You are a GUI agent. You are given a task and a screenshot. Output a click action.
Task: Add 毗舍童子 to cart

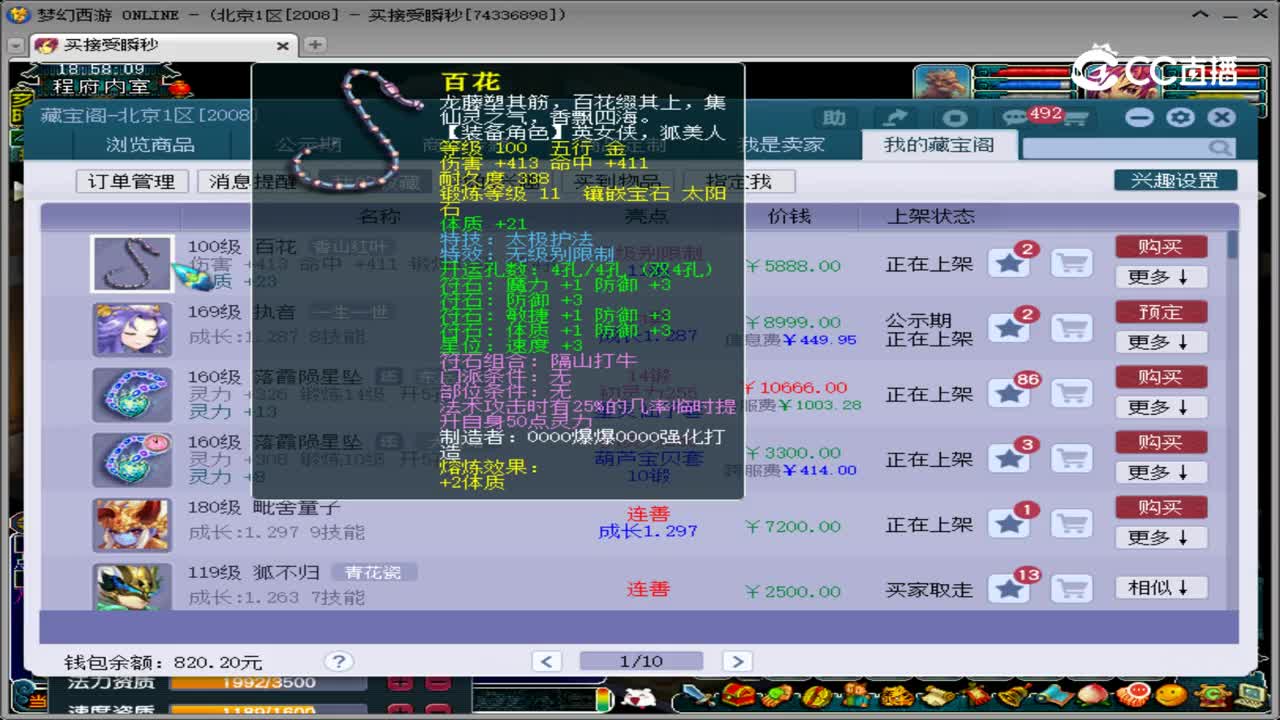click(1071, 524)
